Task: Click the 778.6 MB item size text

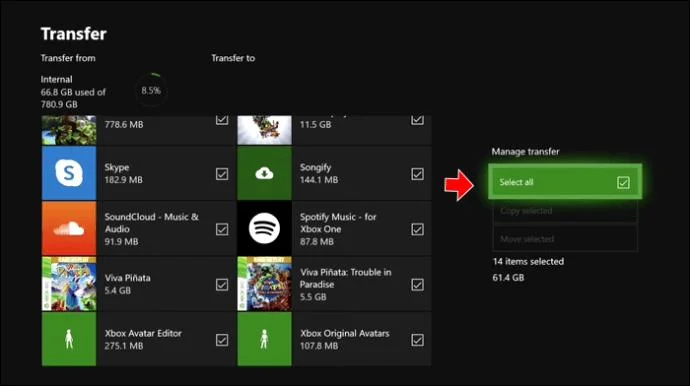Action: point(124,125)
